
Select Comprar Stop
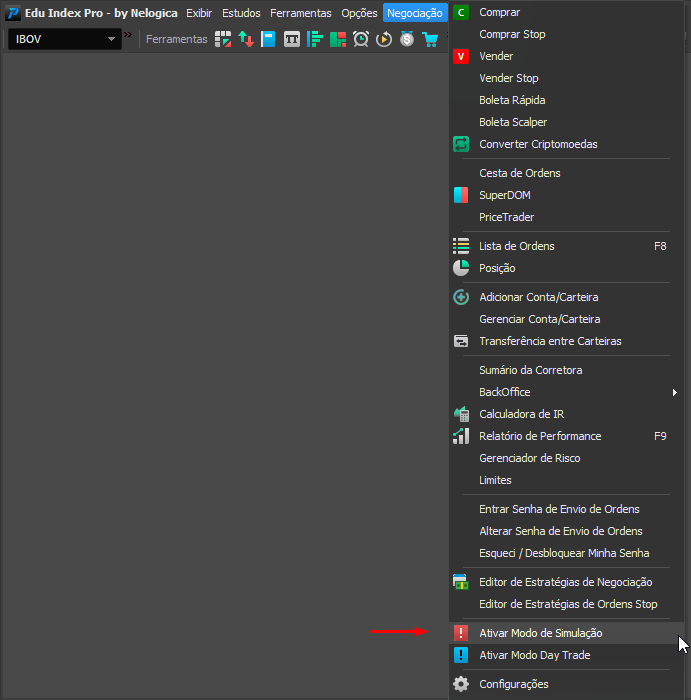(x=512, y=34)
